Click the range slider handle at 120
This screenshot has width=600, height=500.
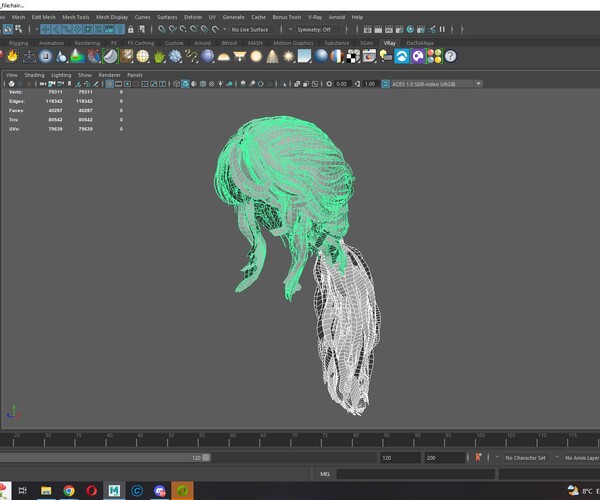[206, 458]
